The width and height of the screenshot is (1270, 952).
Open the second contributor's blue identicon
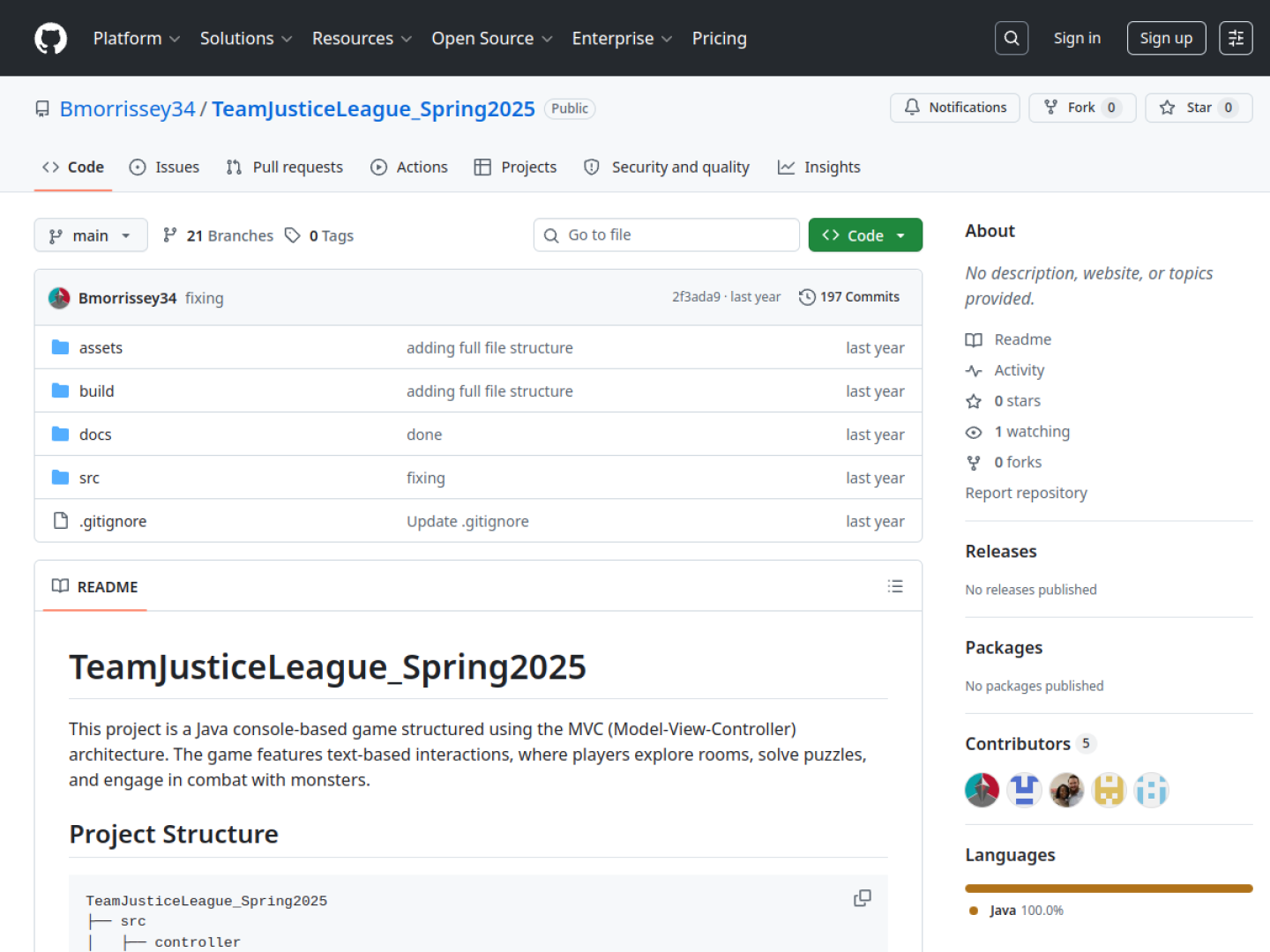coord(1024,790)
